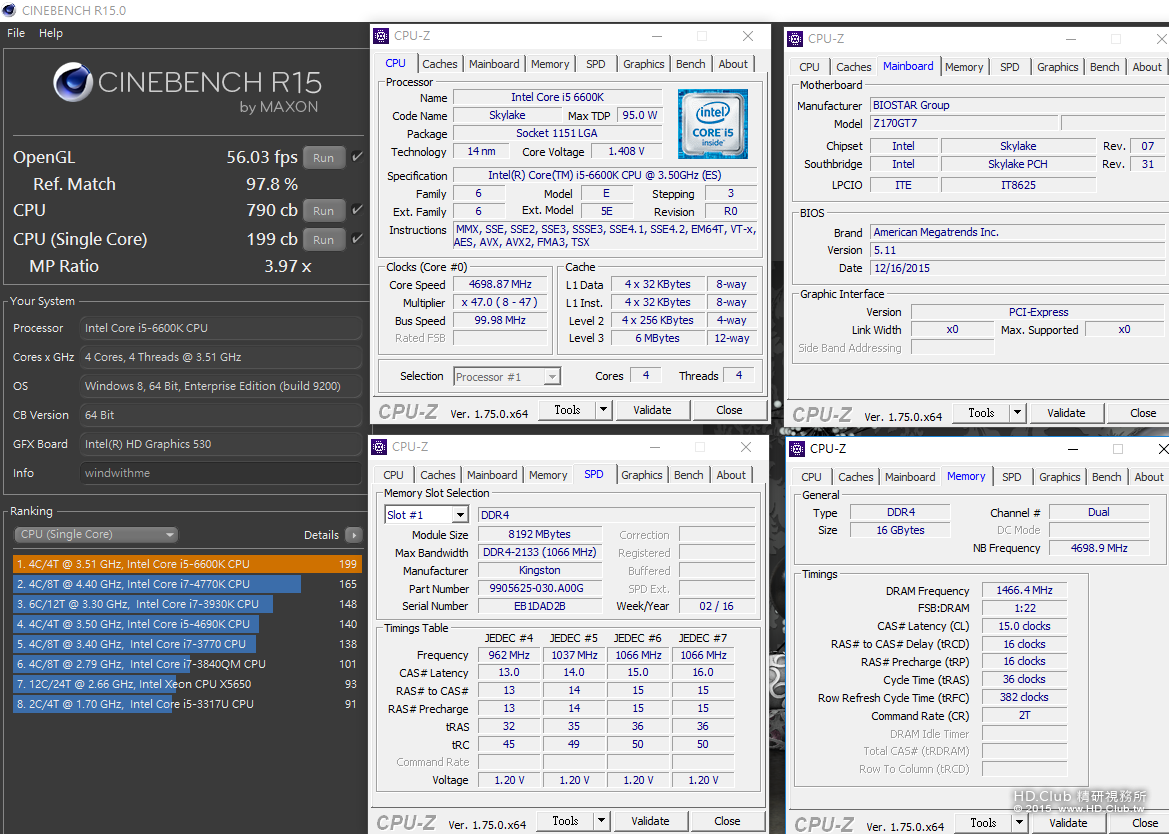This screenshot has width=1169, height=834.
Task: Click the Manufacturer value 'BIOSTAR Group'
Action: click(x=1017, y=105)
